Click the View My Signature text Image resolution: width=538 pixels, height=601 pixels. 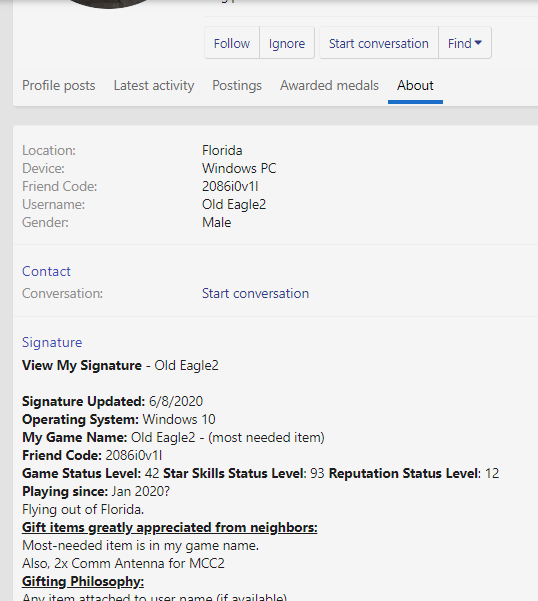click(x=82, y=365)
